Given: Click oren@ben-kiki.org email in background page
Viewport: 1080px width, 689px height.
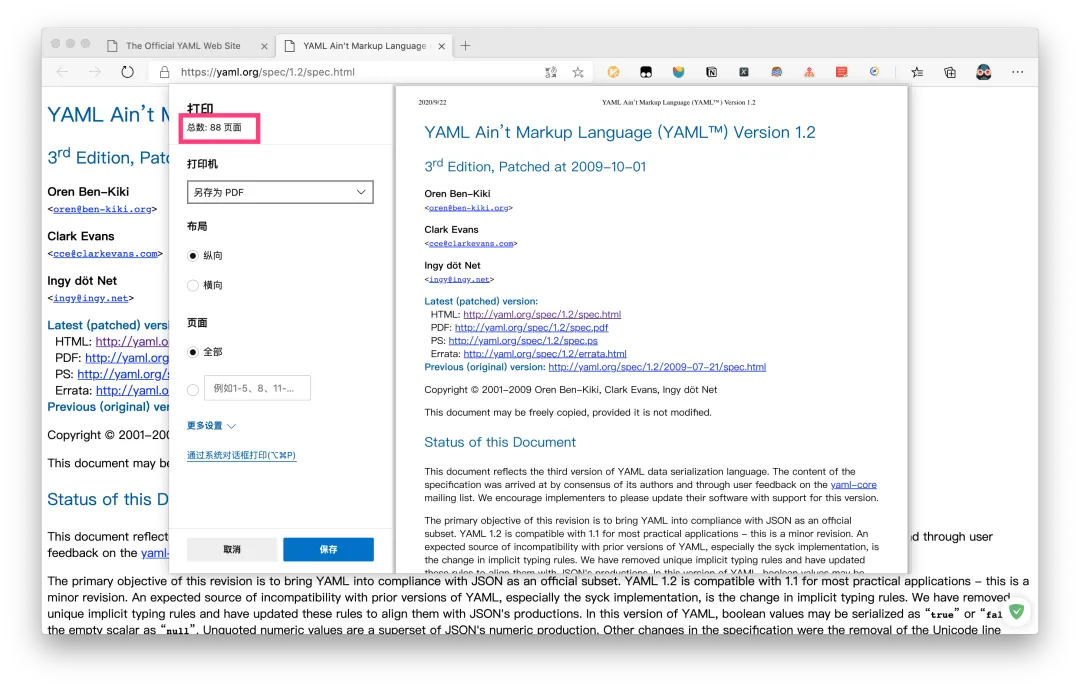Looking at the screenshot, I should pyautogui.click(x=102, y=209).
